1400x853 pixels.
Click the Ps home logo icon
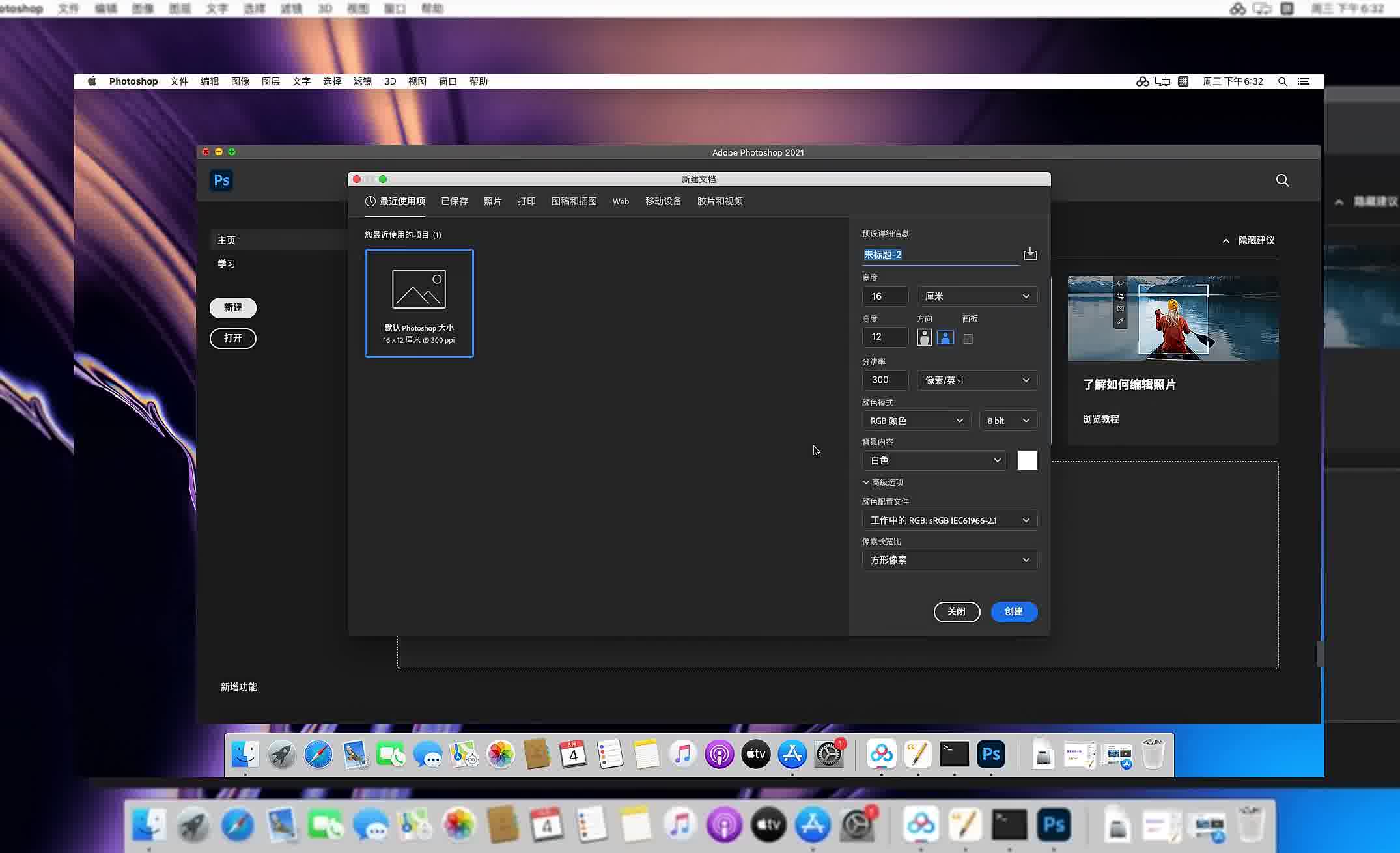pyautogui.click(x=221, y=180)
